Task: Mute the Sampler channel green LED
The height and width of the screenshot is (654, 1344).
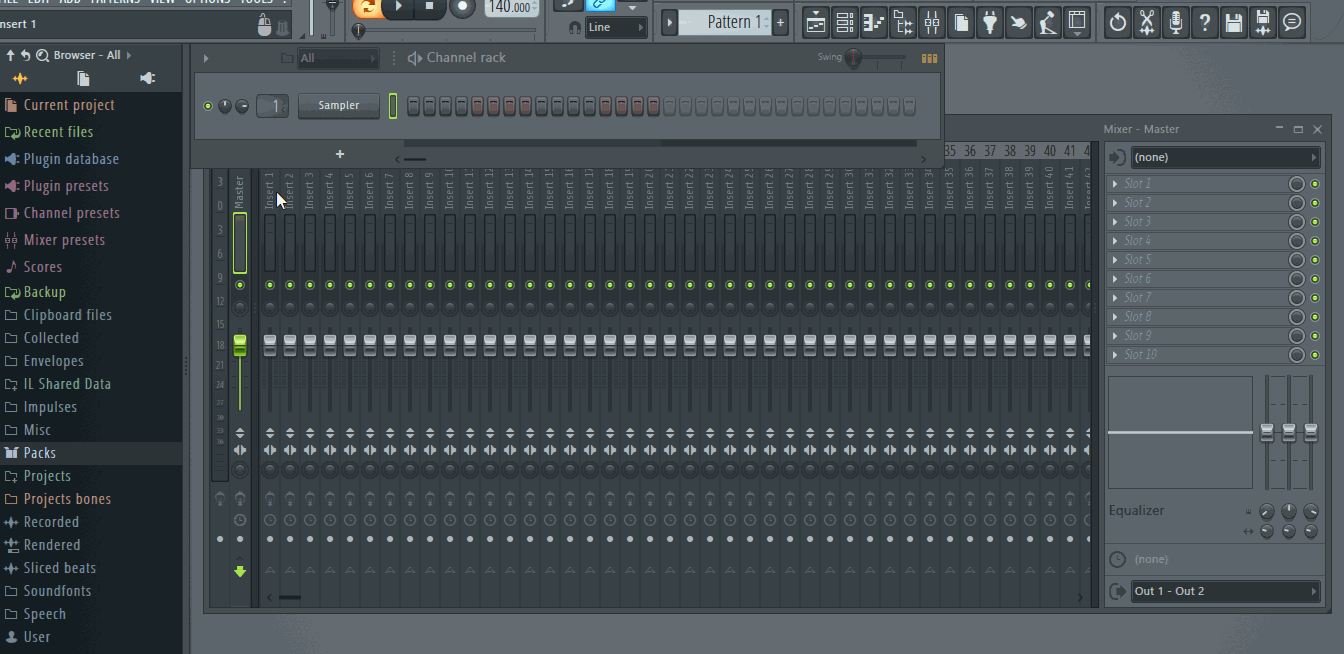Action: point(208,106)
